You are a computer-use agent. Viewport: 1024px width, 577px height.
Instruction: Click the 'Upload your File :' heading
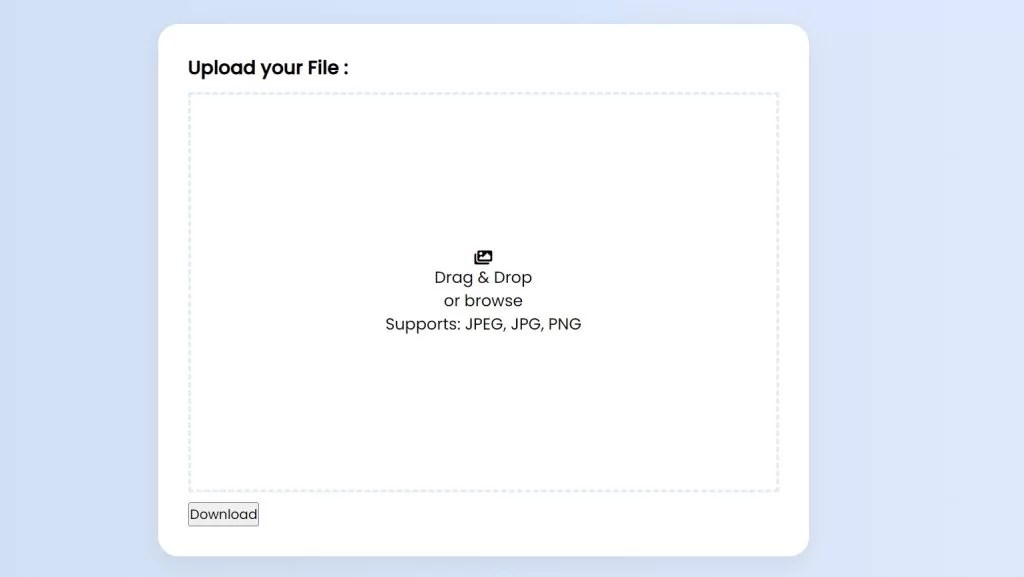(x=268, y=67)
